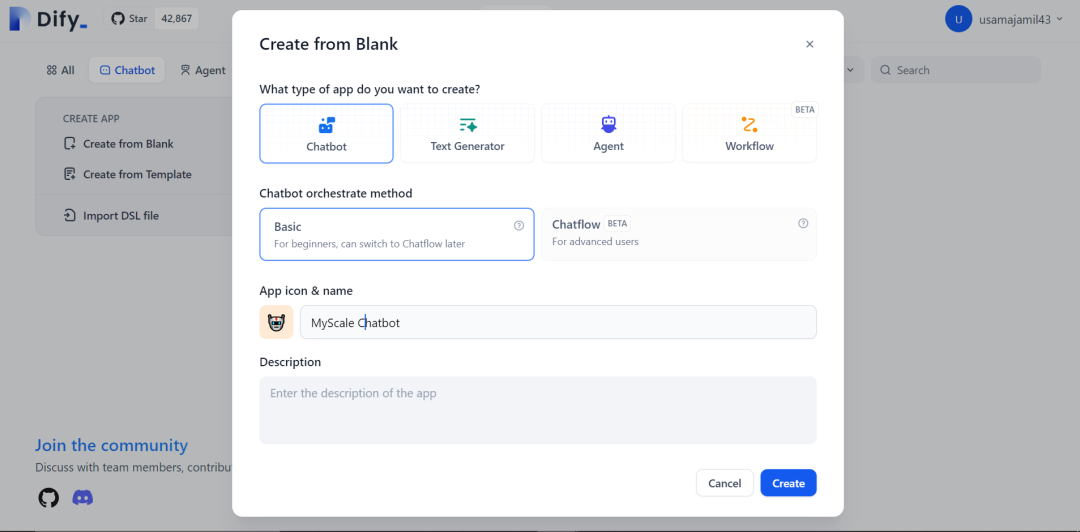Choose the Text Generator app type
The width and height of the screenshot is (1080, 532).
point(467,133)
